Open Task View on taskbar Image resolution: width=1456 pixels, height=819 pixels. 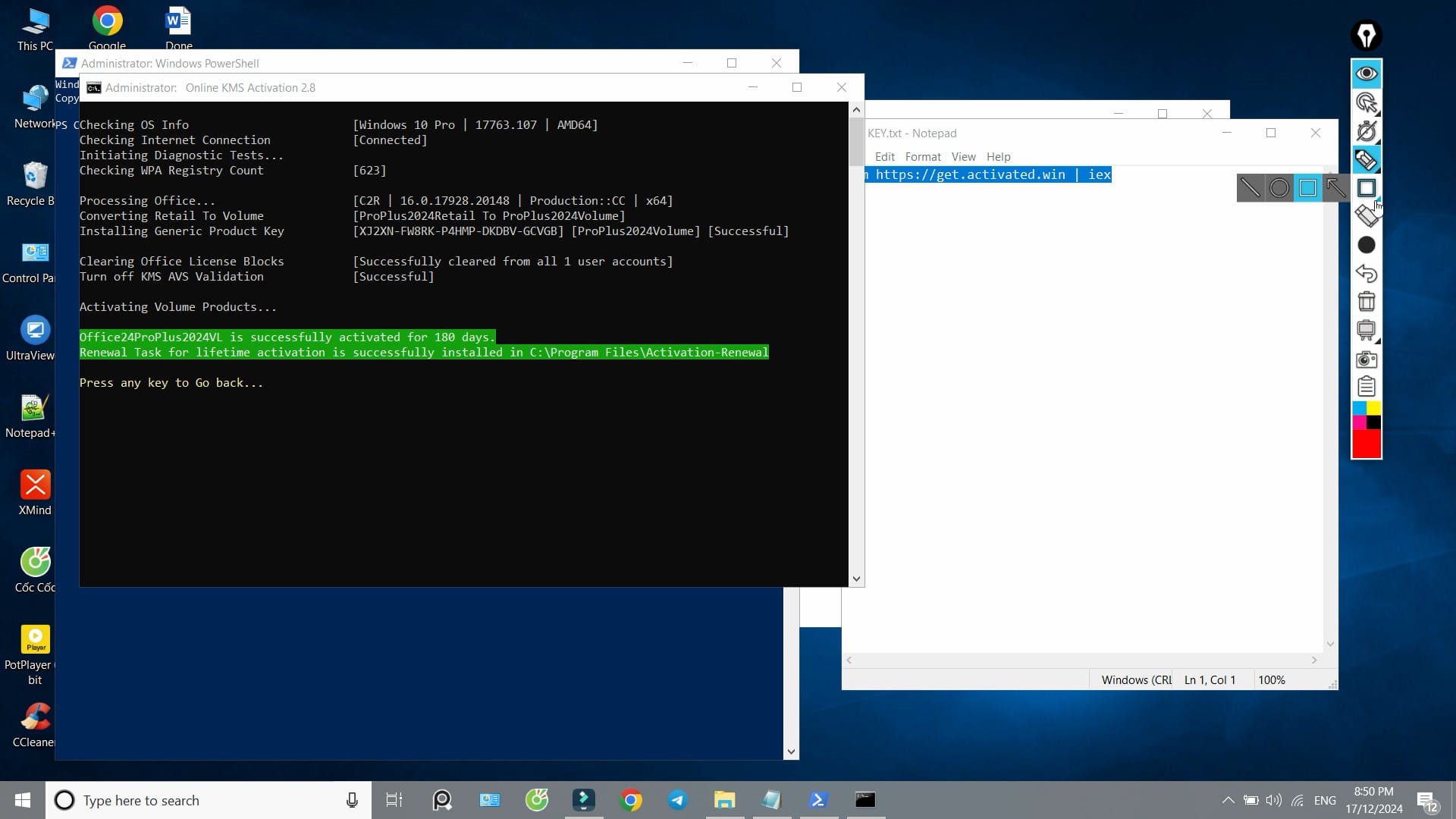(394, 800)
